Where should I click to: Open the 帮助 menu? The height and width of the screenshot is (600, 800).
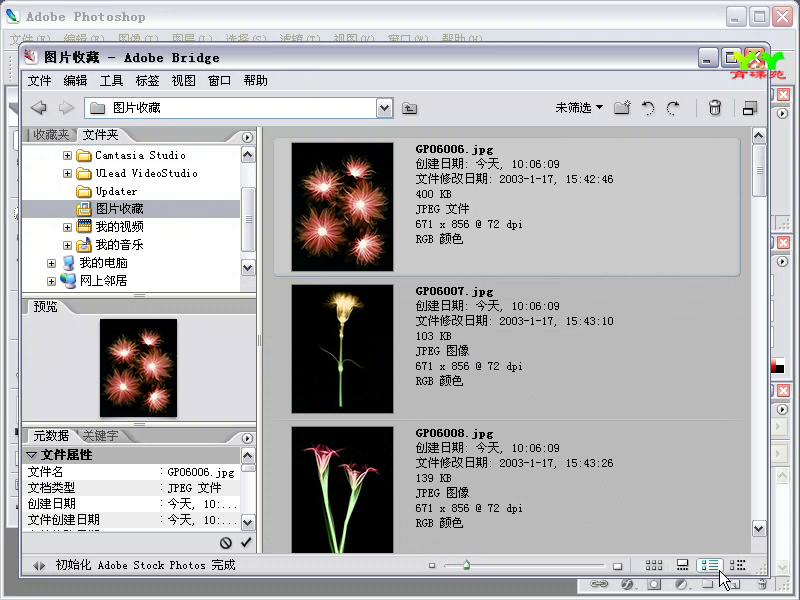pyautogui.click(x=256, y=81)
